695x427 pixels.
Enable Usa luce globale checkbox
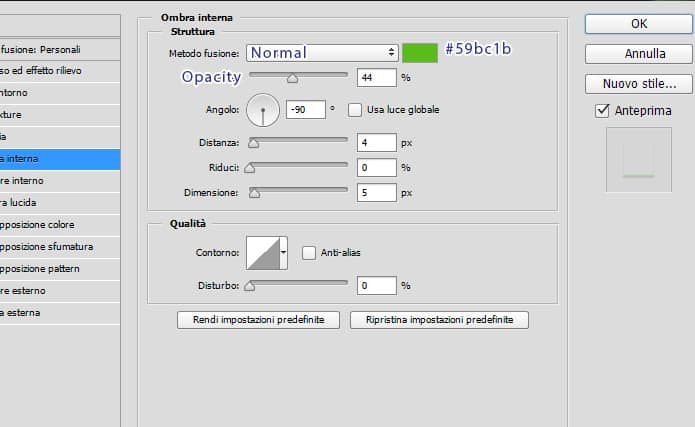point(354,109)
